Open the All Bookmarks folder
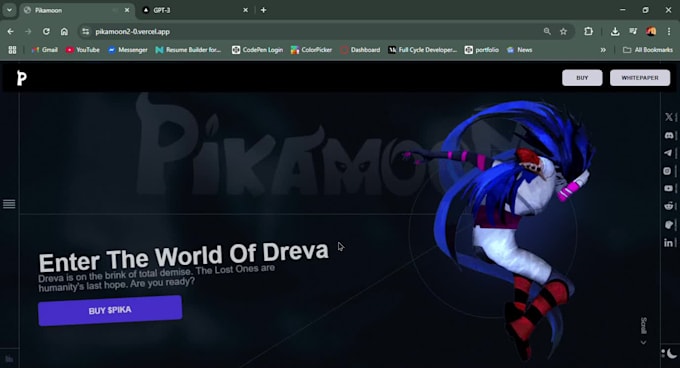The image size is (680, 368). click(647, 50)
